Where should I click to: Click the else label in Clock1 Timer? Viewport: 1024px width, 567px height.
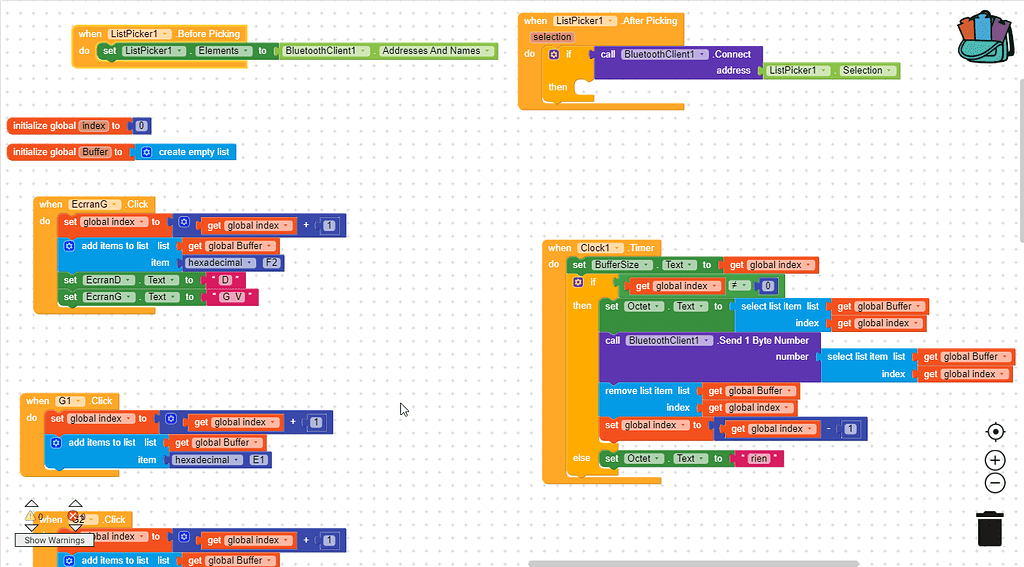[581, 458]
